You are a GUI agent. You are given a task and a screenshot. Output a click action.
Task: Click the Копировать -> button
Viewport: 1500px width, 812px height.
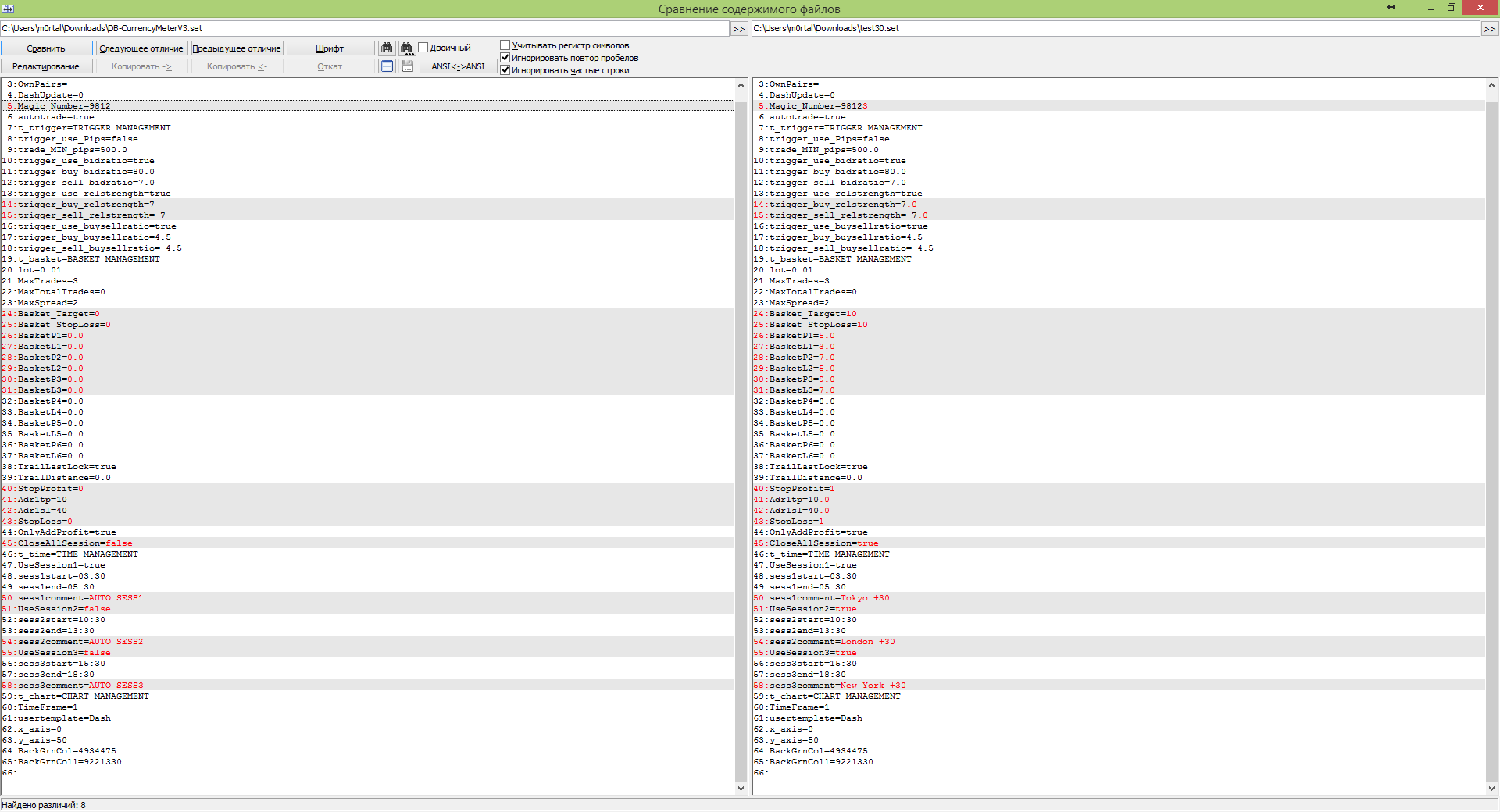click(x=141, y=66)
